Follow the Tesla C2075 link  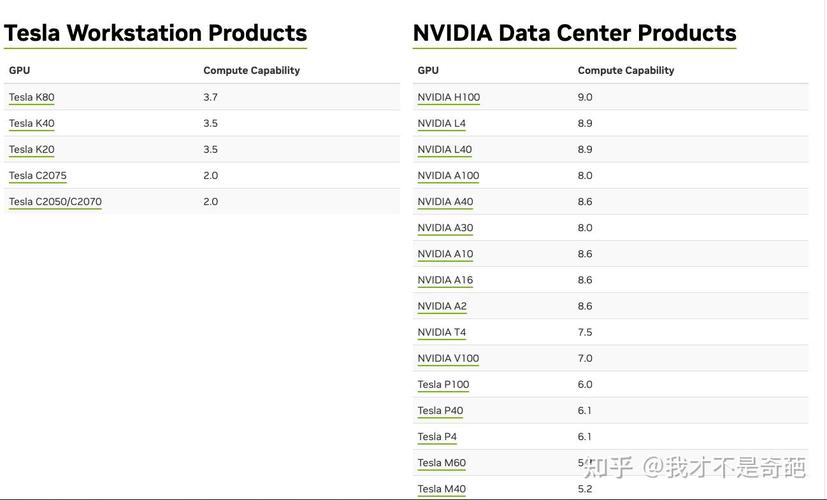click(x=38, y=176)
